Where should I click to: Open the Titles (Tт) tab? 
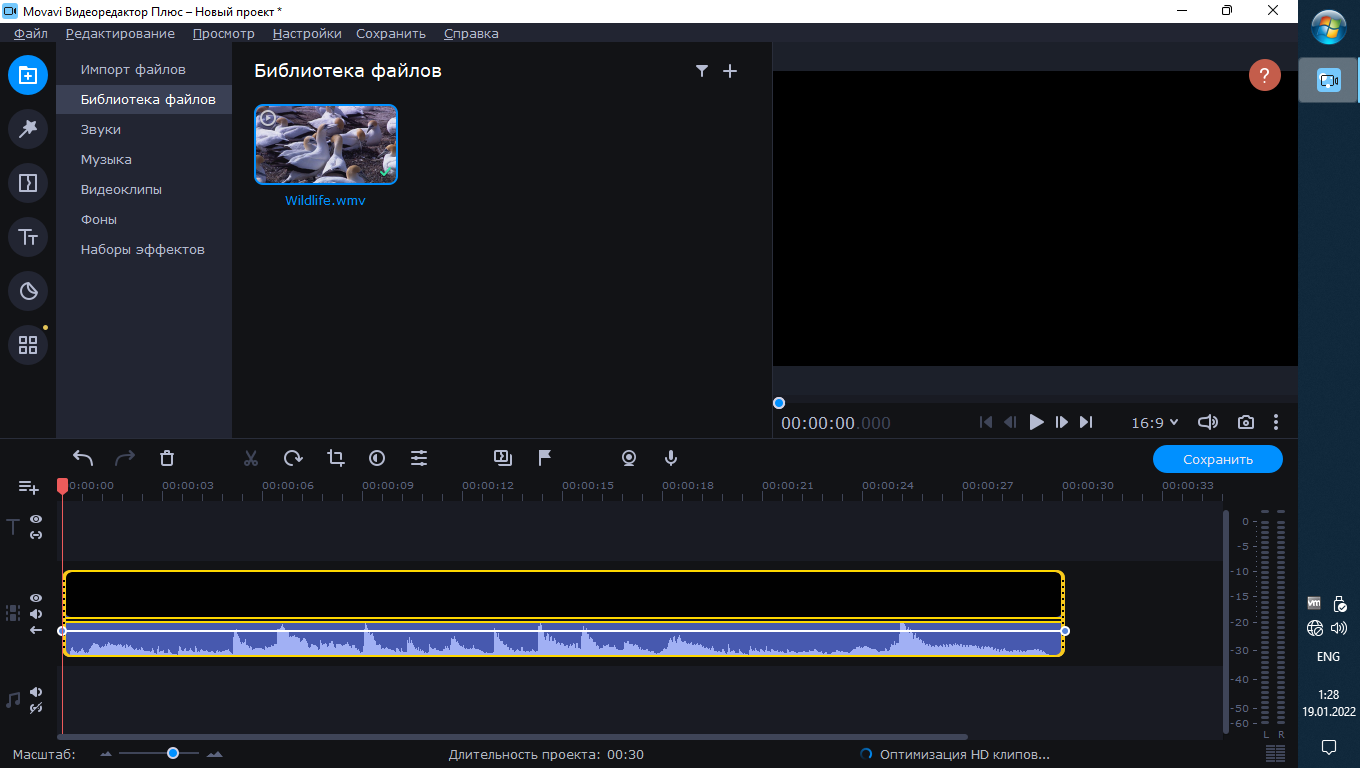tap(28, 237)
